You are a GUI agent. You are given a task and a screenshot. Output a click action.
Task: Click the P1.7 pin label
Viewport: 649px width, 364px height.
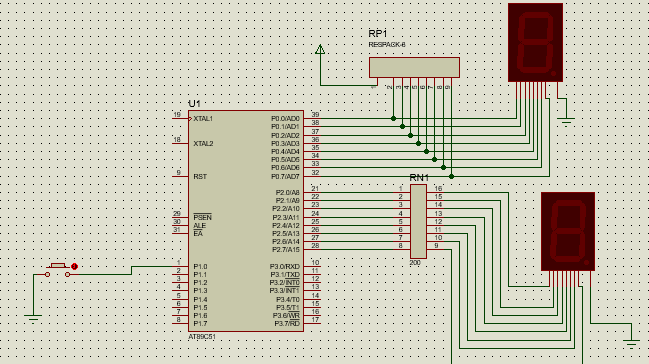pos(200,323)
